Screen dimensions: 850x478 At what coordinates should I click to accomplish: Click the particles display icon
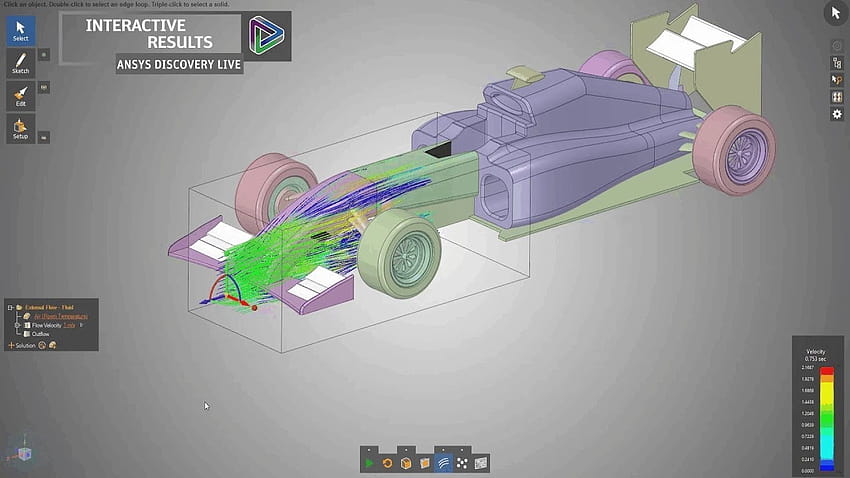(x=462, y=463)
